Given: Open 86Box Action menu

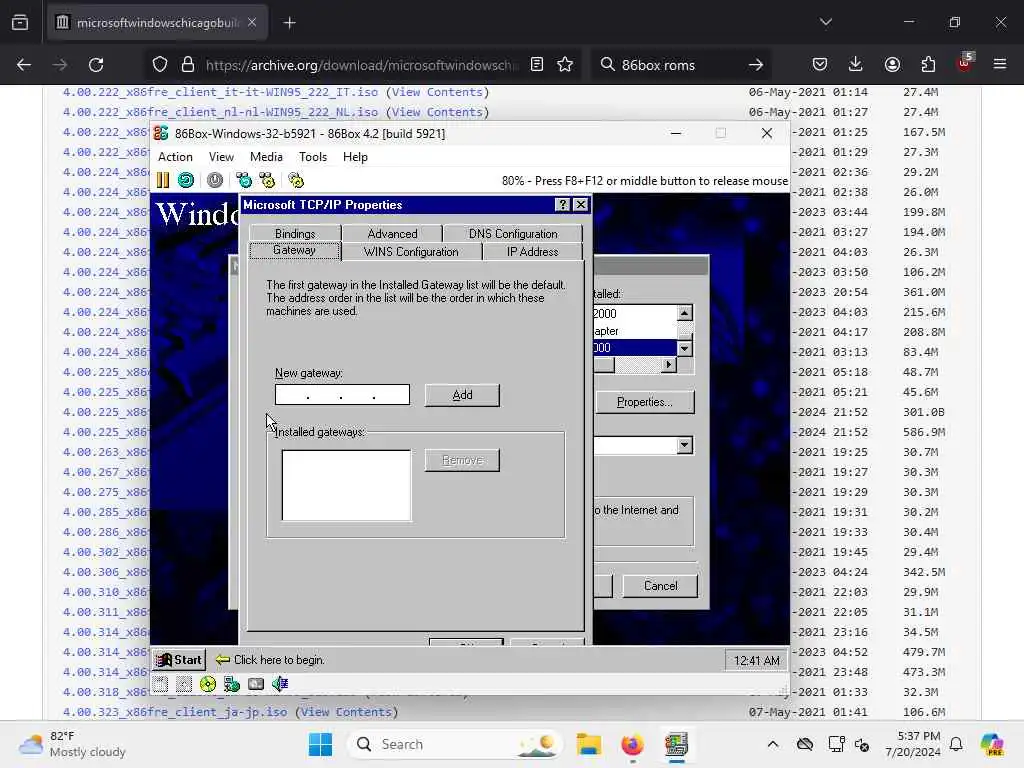Looking at the screenshot, I should pyautogui.click(x=175, y=157).
